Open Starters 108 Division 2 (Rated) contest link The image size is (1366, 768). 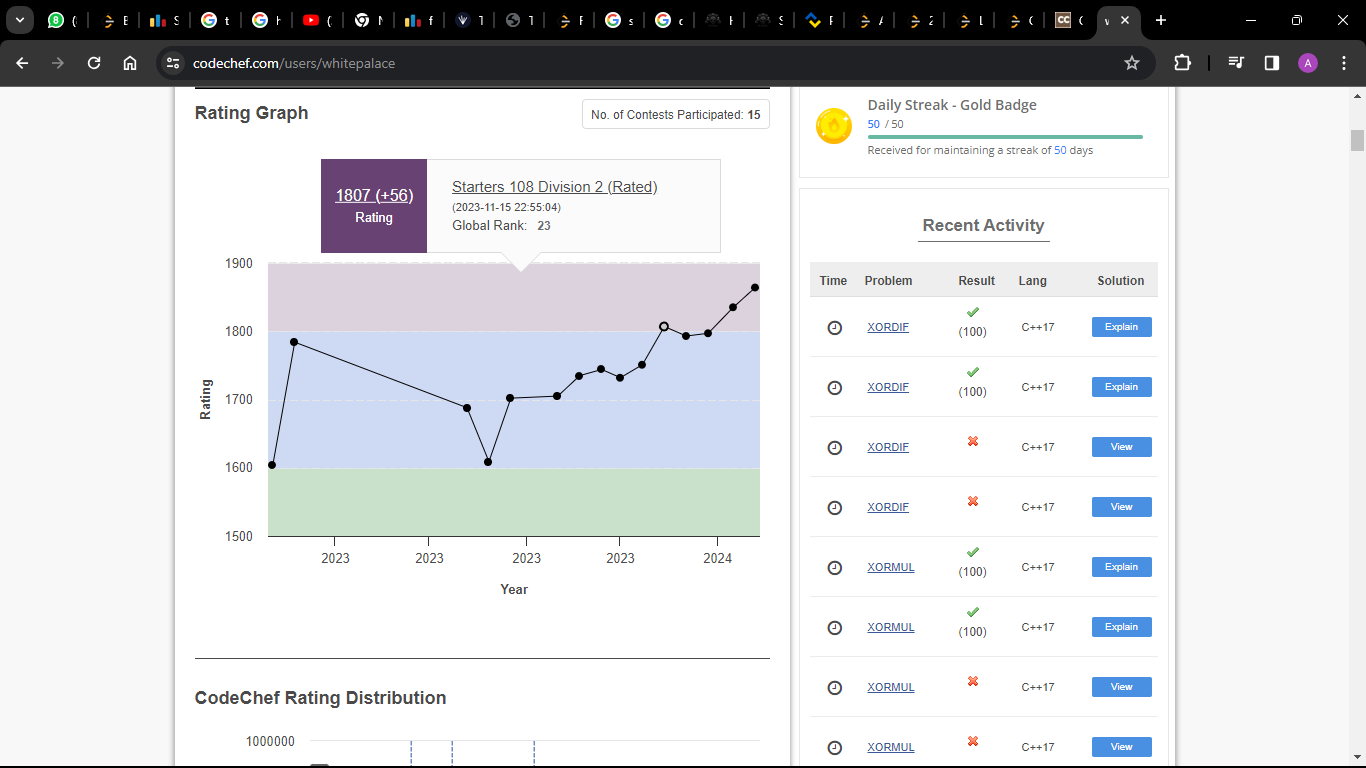(x=555, y=187)
